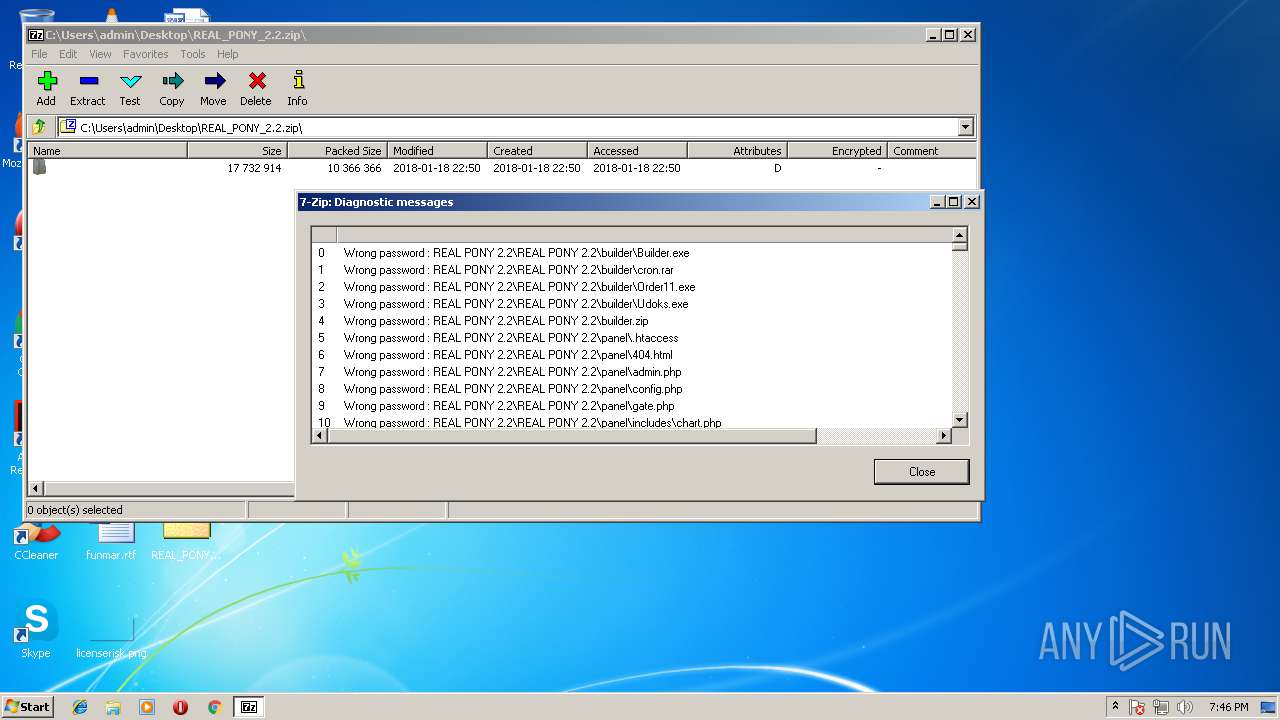The image size is (1280, 720).
Task: Select message for panel\.htaccess
Action: pyautogui.click(x=632, y=338)
